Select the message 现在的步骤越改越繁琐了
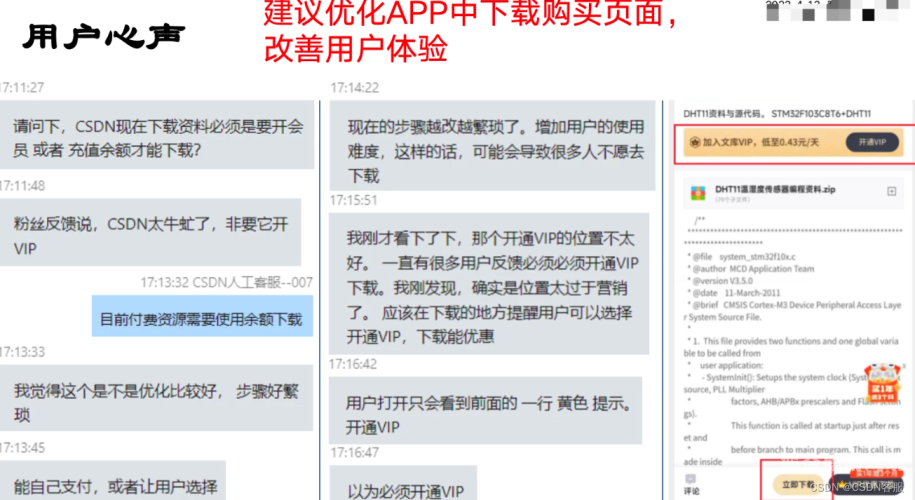Screen dimensions: 915x500 (x=493, y=145)
